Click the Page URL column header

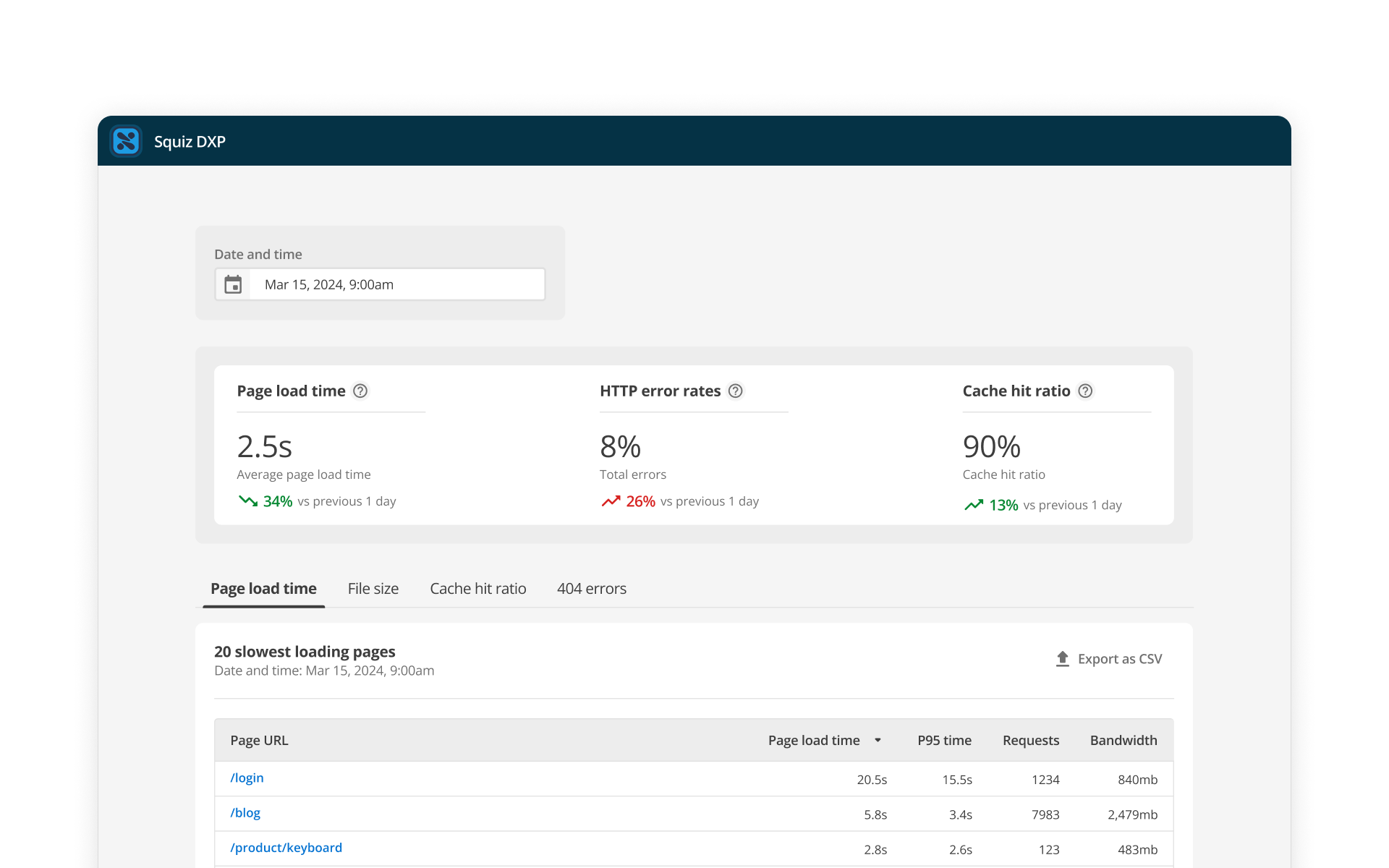[259, 740]
